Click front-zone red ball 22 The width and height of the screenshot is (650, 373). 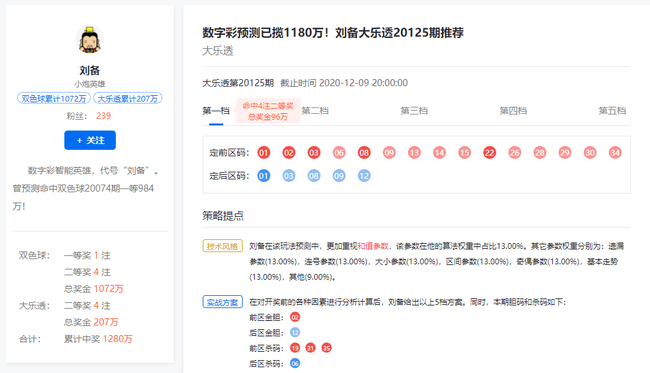pyautogui.click(x=490, y=153)
